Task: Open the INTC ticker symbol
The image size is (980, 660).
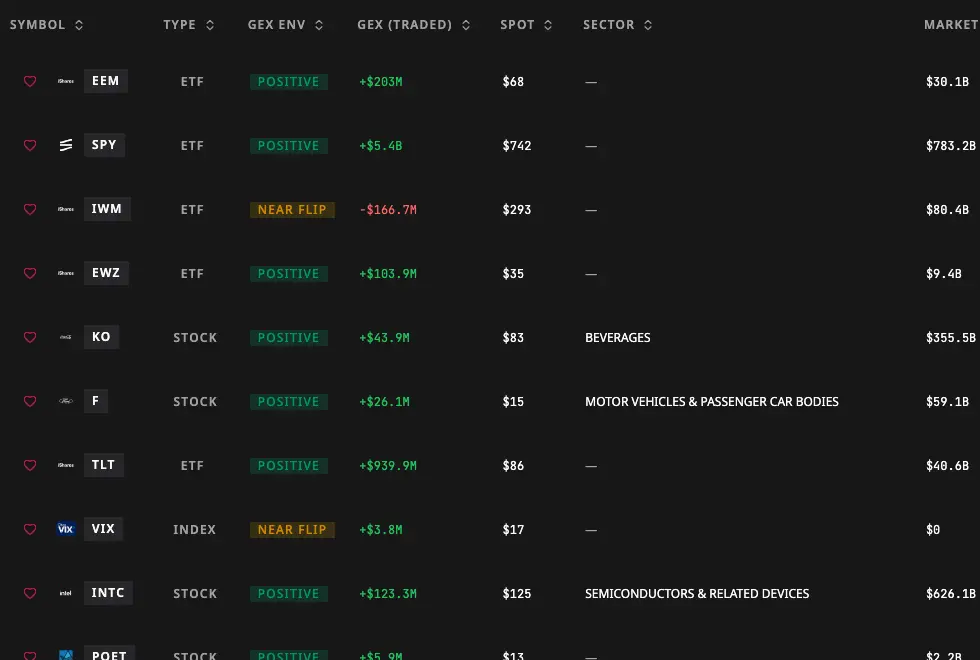Action: coord(108,592)
